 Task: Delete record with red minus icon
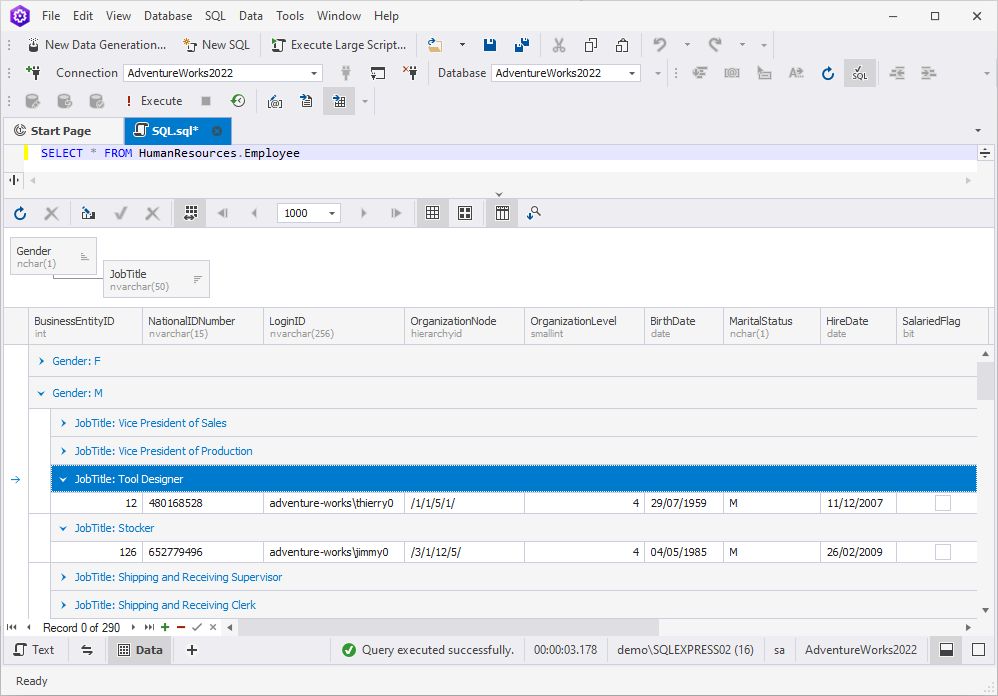tap(181, 627)
